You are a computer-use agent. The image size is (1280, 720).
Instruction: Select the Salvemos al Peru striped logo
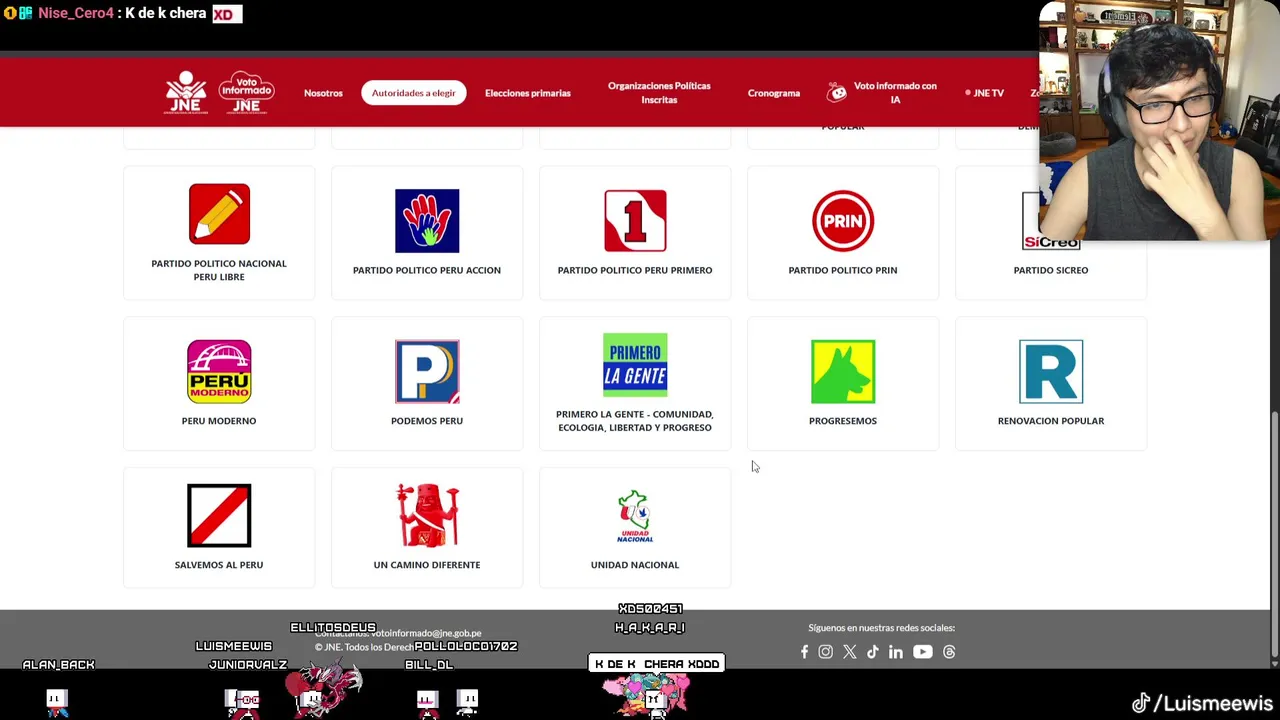(x=219, y=515)
